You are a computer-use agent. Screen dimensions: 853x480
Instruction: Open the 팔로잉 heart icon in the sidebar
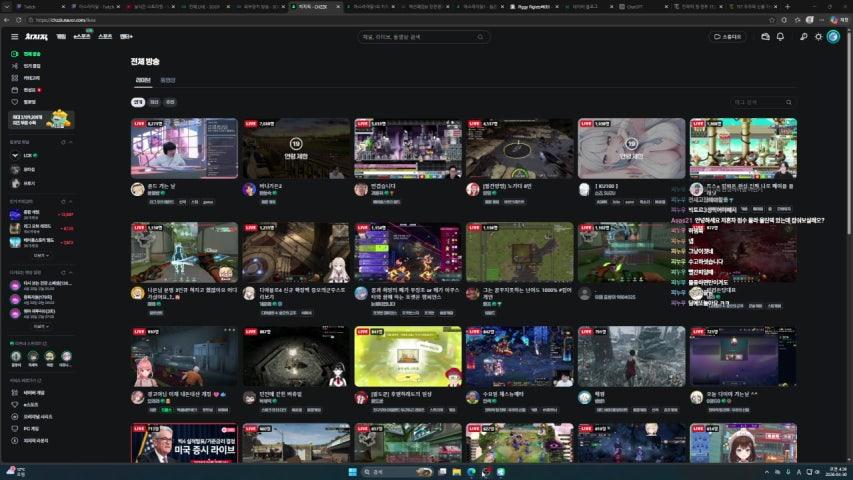(x=15, y=102)
